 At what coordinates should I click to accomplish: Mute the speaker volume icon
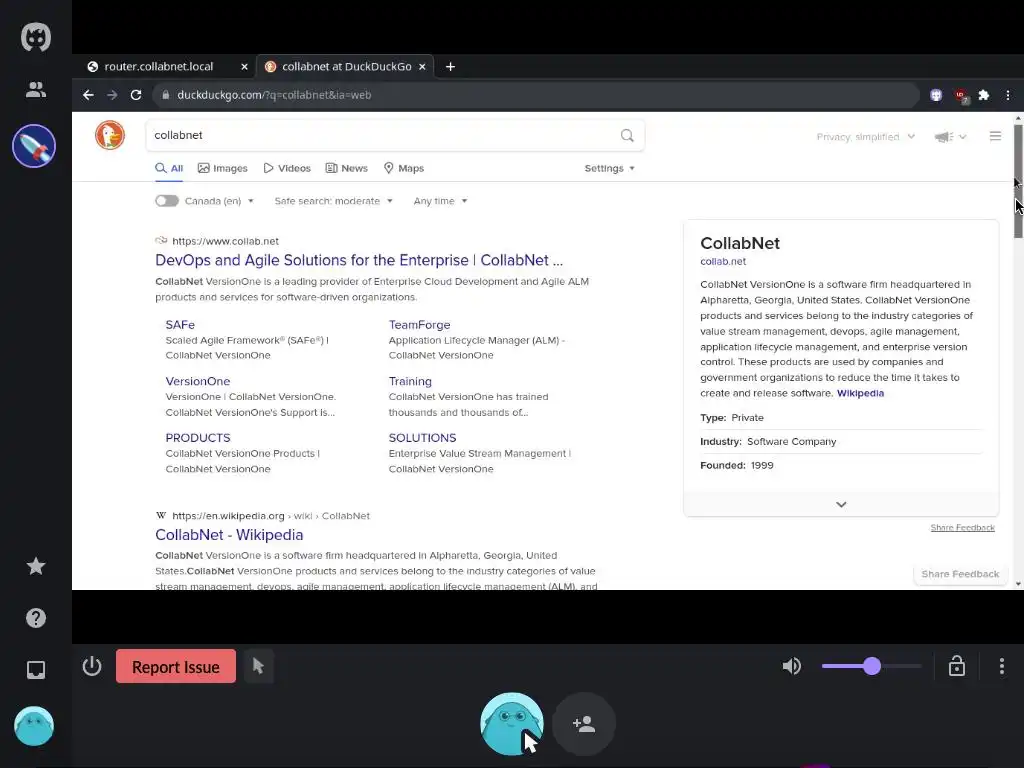792,666
